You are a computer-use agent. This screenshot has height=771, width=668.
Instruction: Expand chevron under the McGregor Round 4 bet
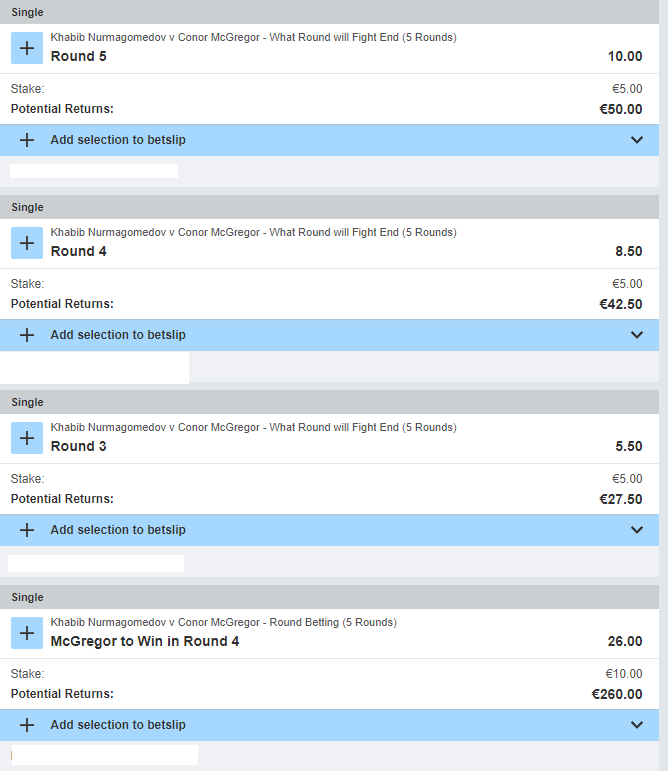(x=637, y=725)
